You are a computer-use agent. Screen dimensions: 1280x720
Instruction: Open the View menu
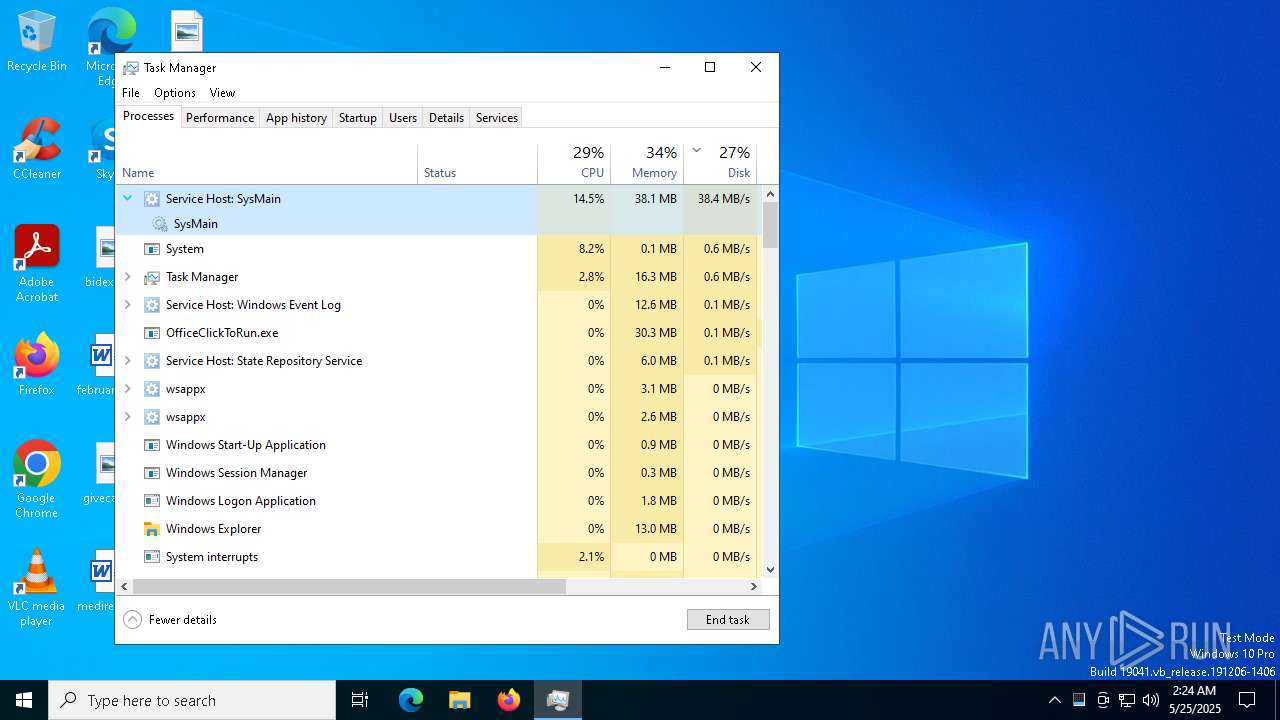[222, 93]
